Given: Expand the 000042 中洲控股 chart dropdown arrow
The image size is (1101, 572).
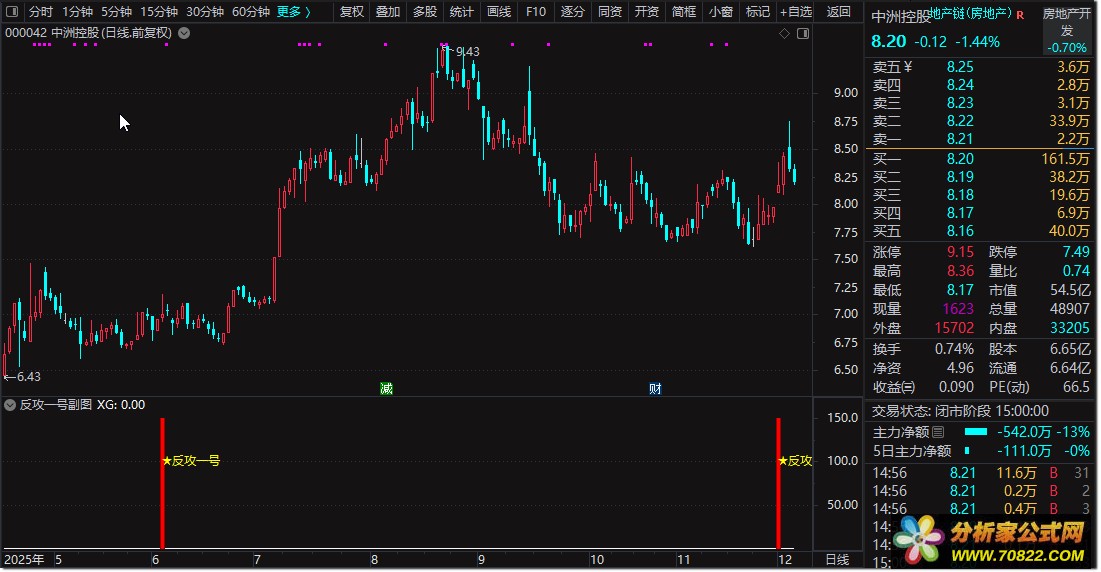Looking at the screenshot, I should pos(184,33).
